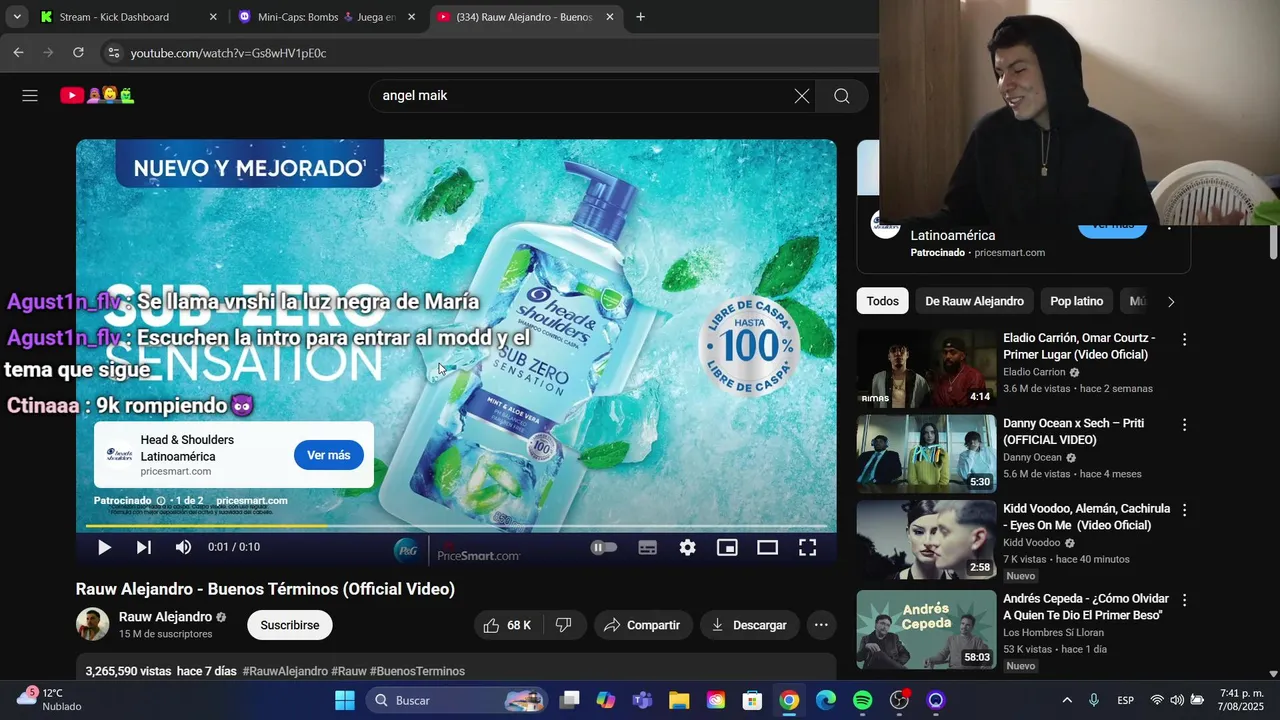Image resolution: width=1280 pixels, height=720 pixels.
Task: Toggle subtitles in the player
Action: [x=648, y=547]
